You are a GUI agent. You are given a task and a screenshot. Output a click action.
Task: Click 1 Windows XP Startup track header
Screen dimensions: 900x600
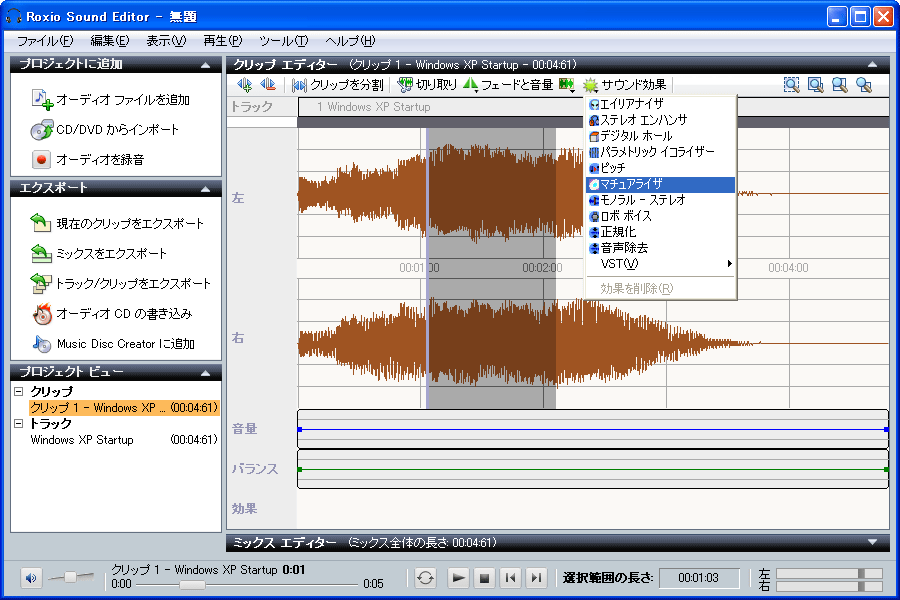click(x=440, y=107)
